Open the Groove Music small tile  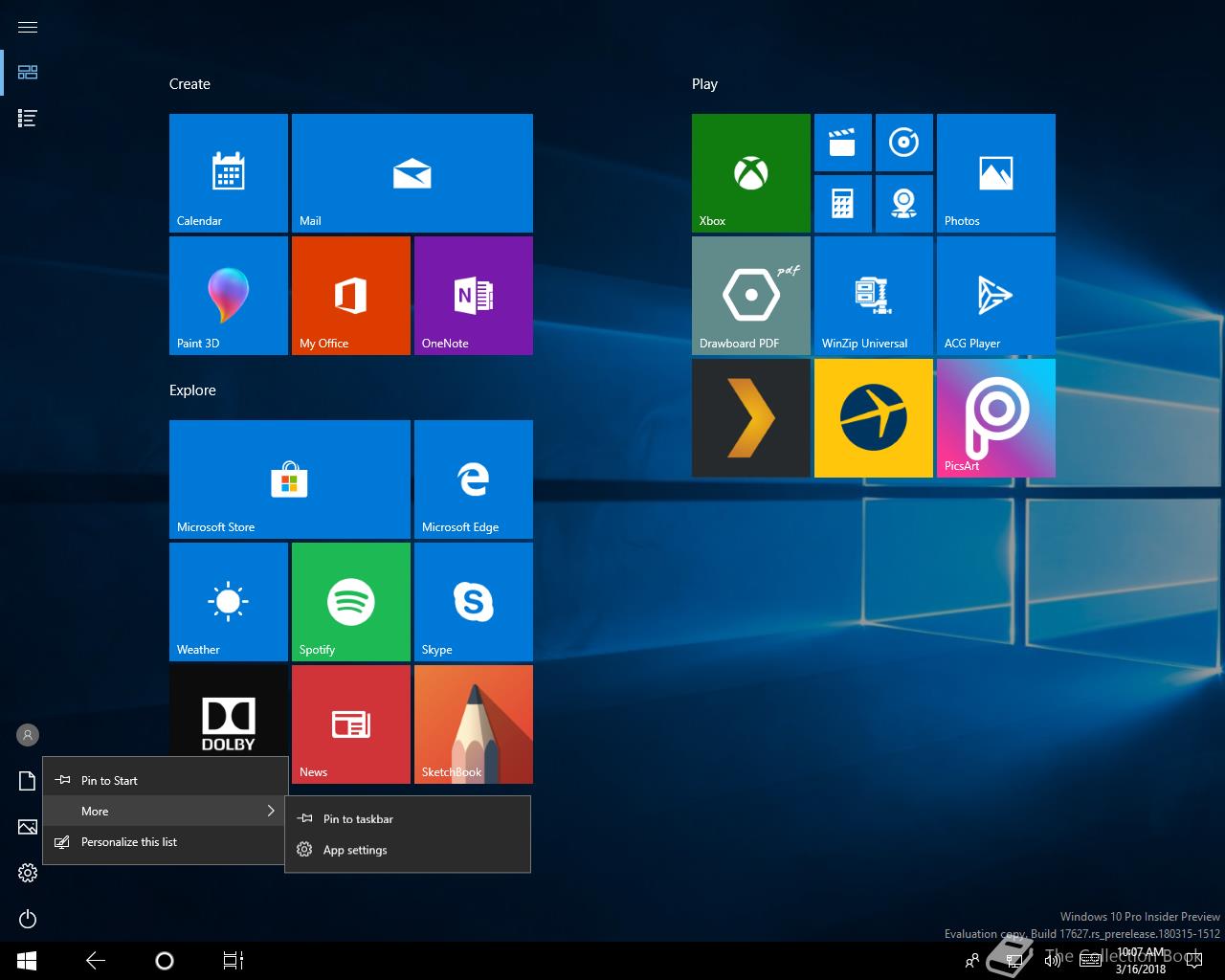point(904,143)
